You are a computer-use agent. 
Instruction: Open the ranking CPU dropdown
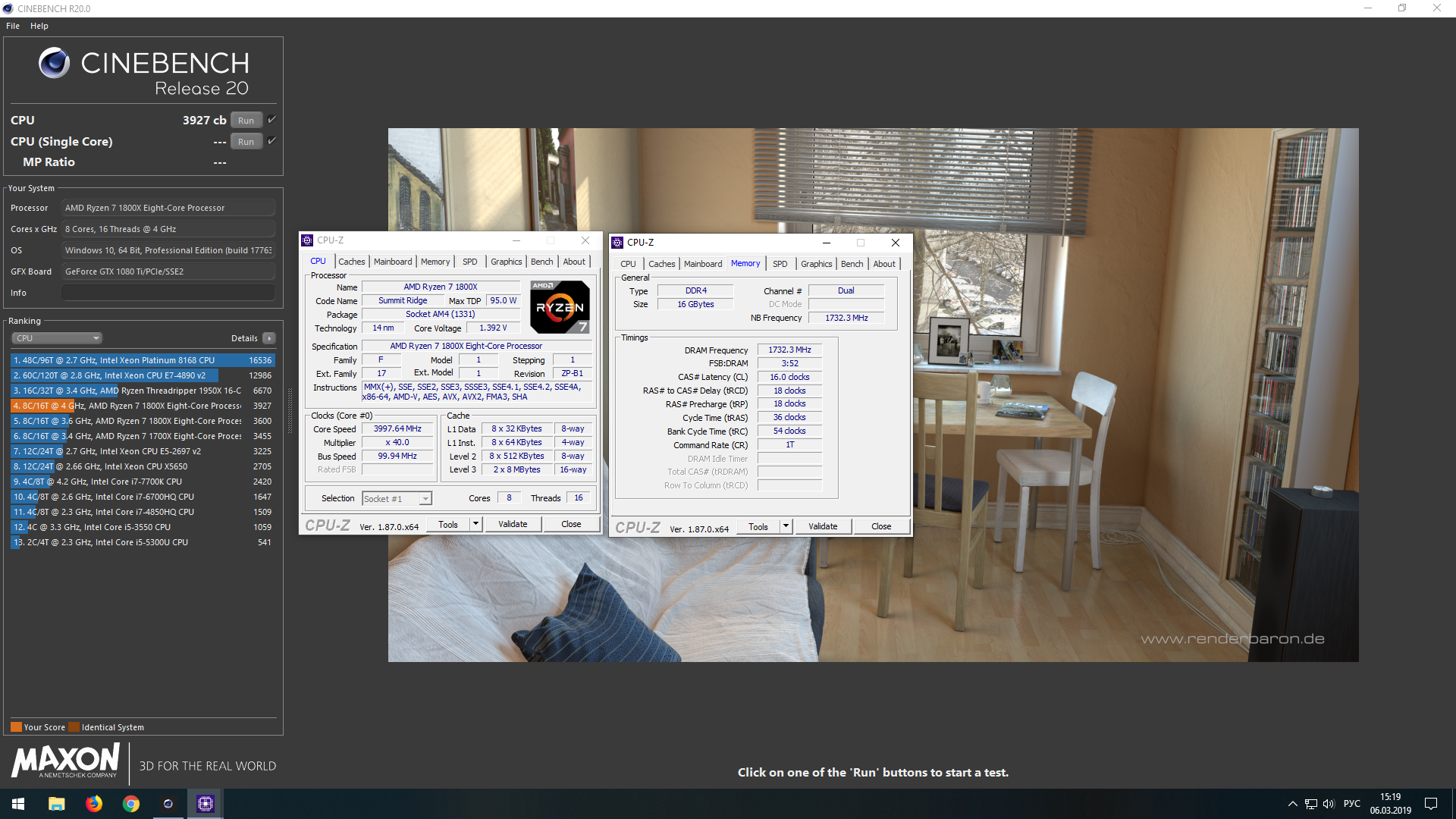coord(57,338)
